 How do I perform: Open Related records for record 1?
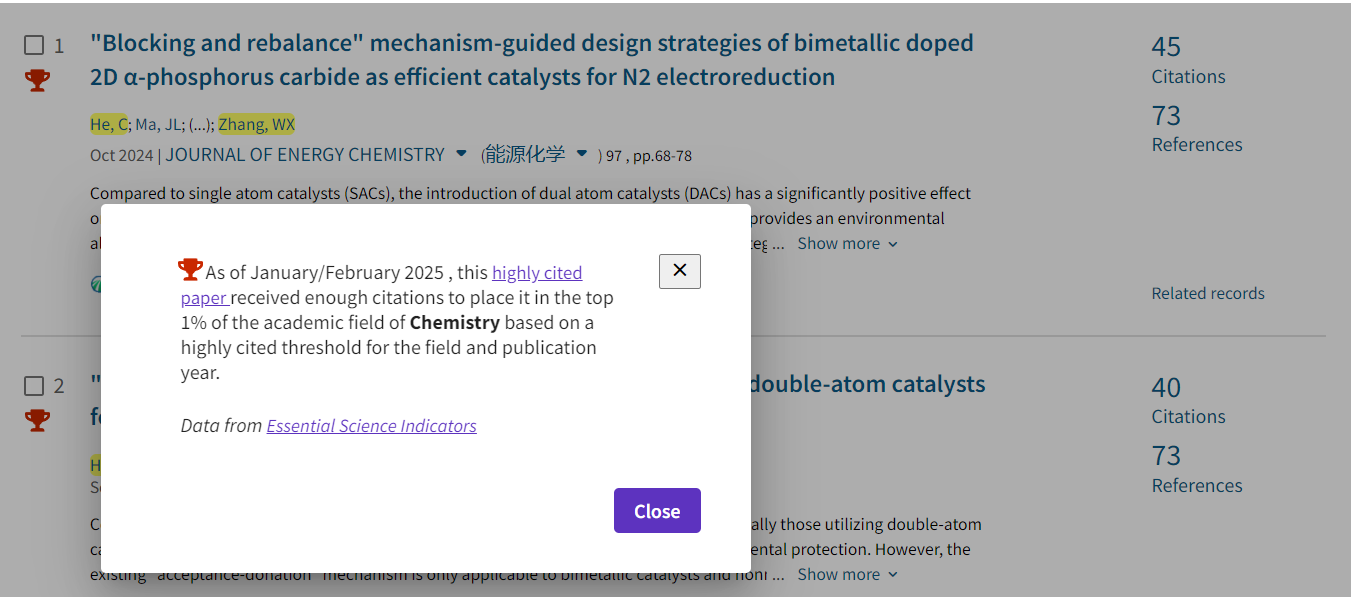click(x=1207, y=294)
